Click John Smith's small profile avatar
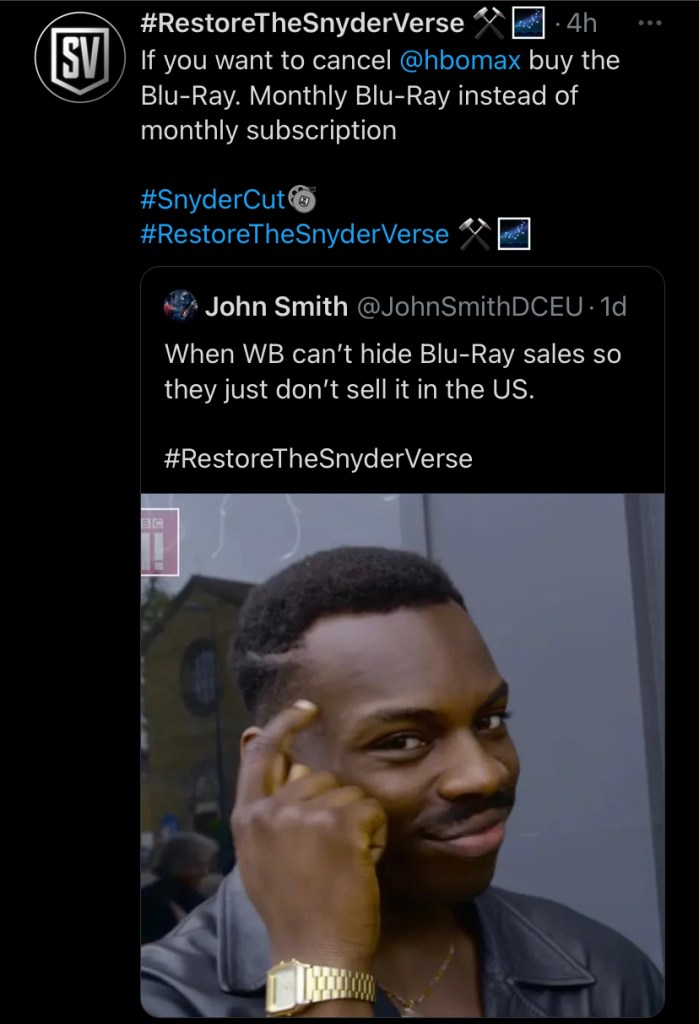 pos(180,306)
